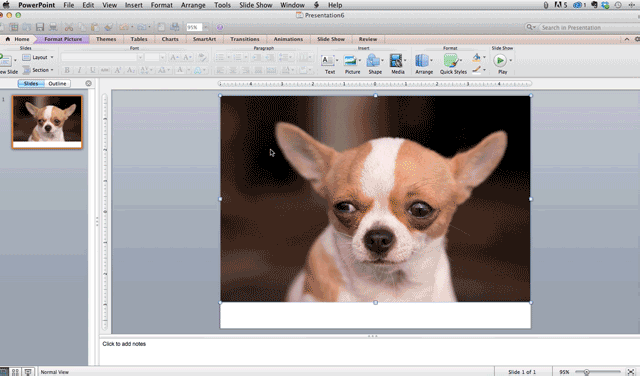Go to the Home ribbon tab
The image size is (640, 376).
[x=18, y=39]
